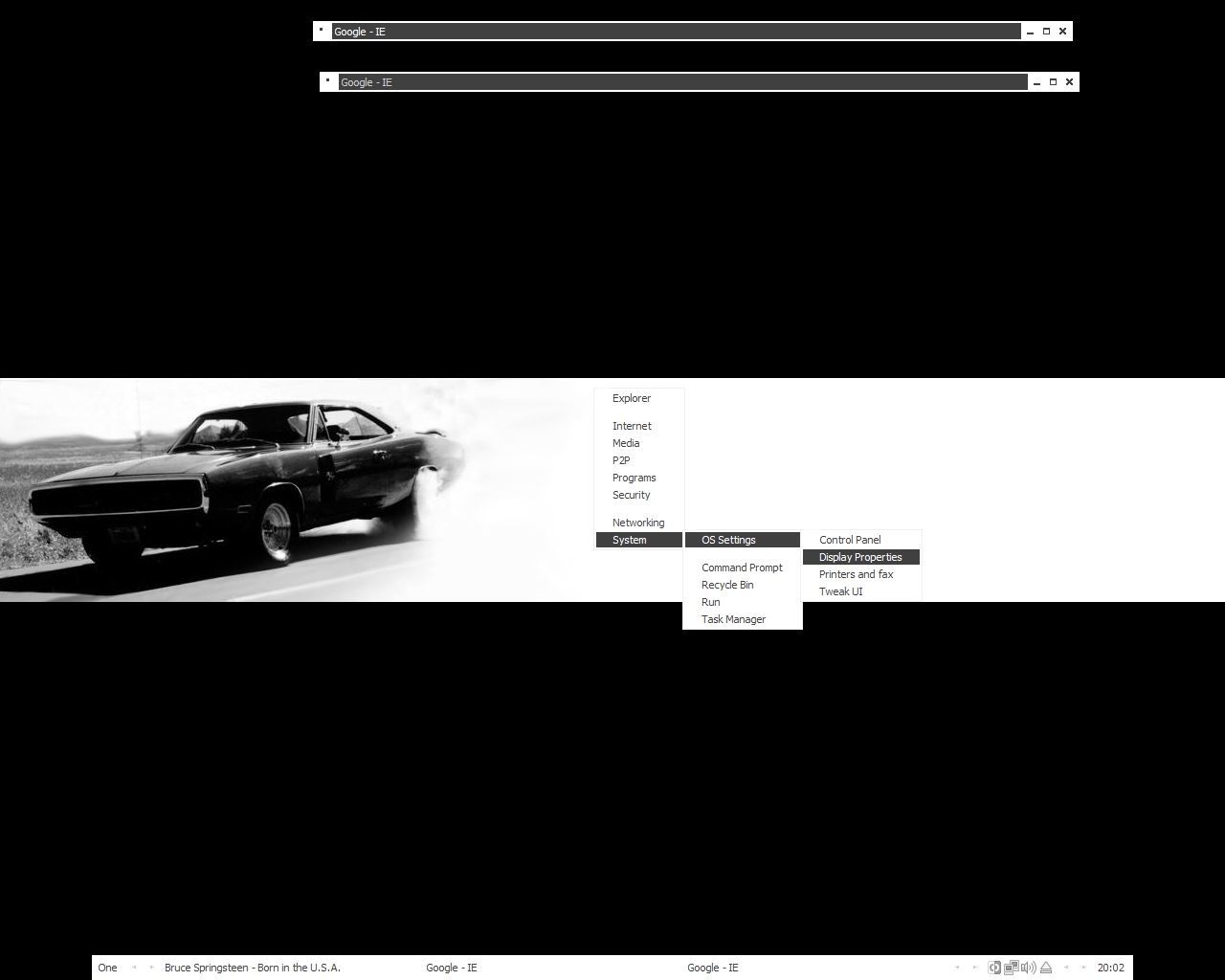Click the left arrow between eject icon and clock

click(1066, 968)
